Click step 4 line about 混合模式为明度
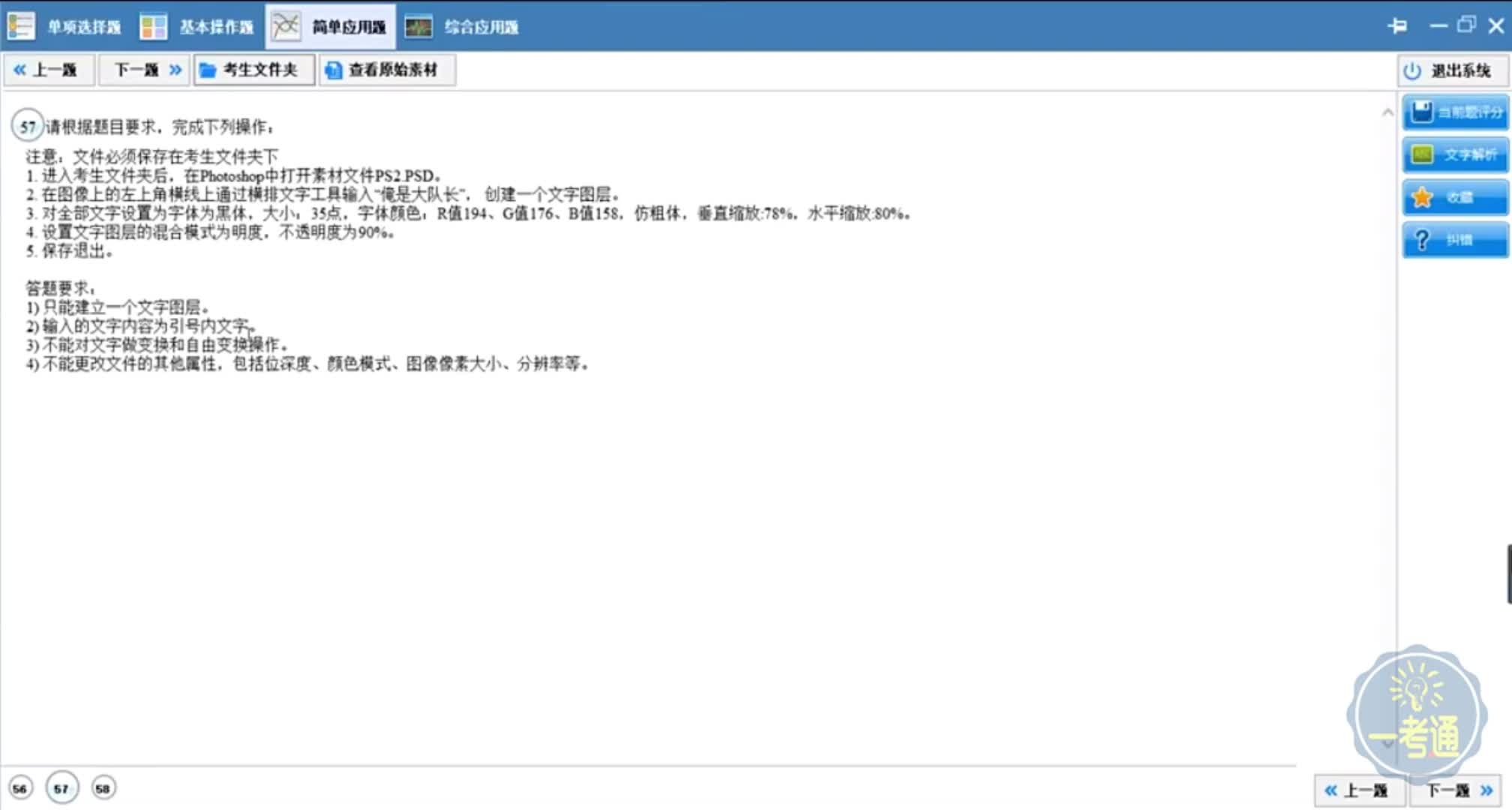Screen dimensions: 1512x810 point(210,232)
